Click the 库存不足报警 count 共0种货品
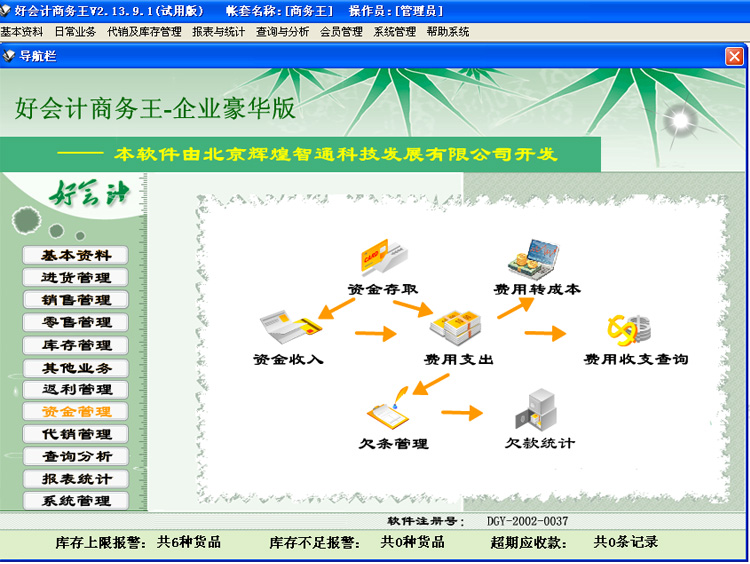750x564 pixels. click(x=412, y=542)
